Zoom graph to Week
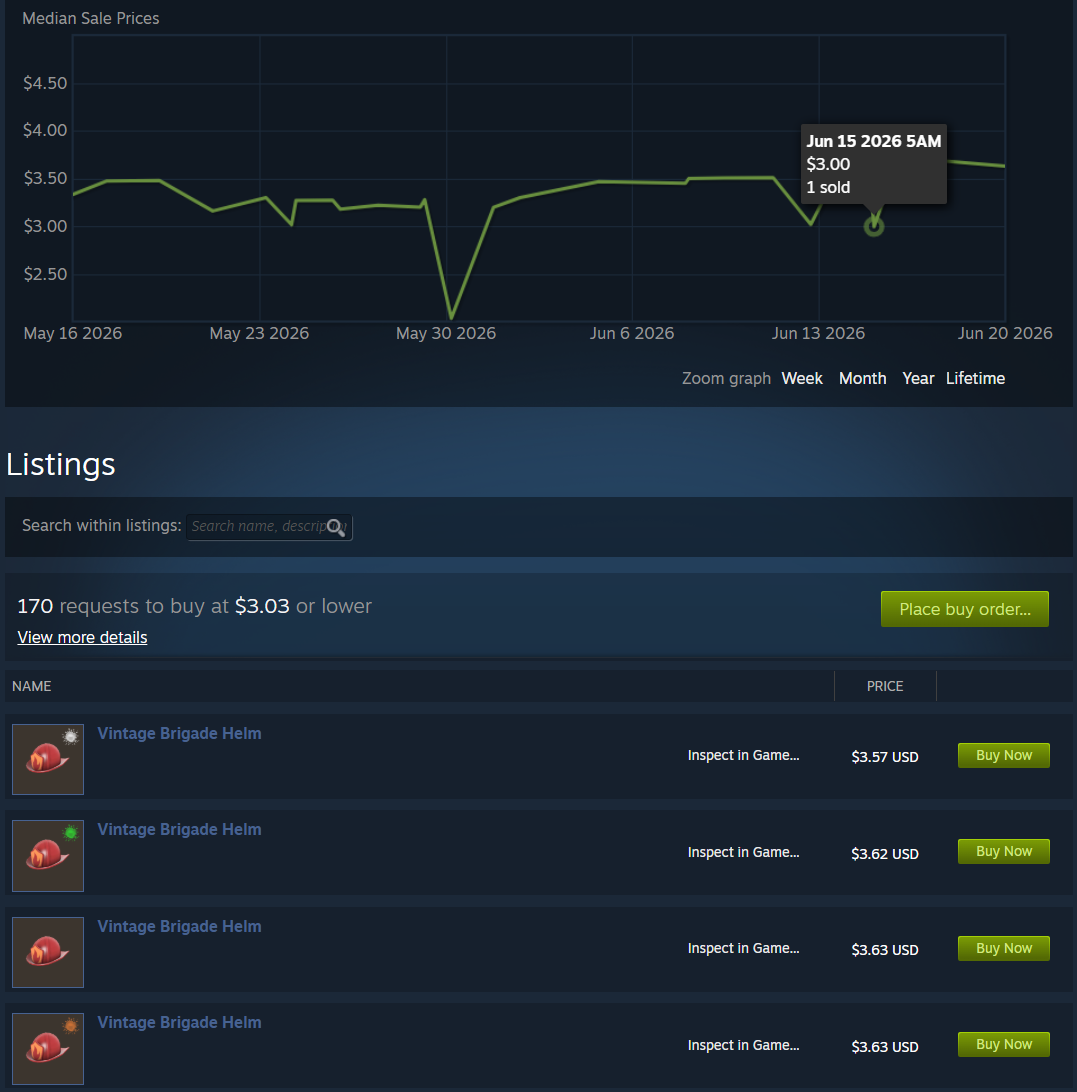1077x1092 pixels. coord(802,378)
